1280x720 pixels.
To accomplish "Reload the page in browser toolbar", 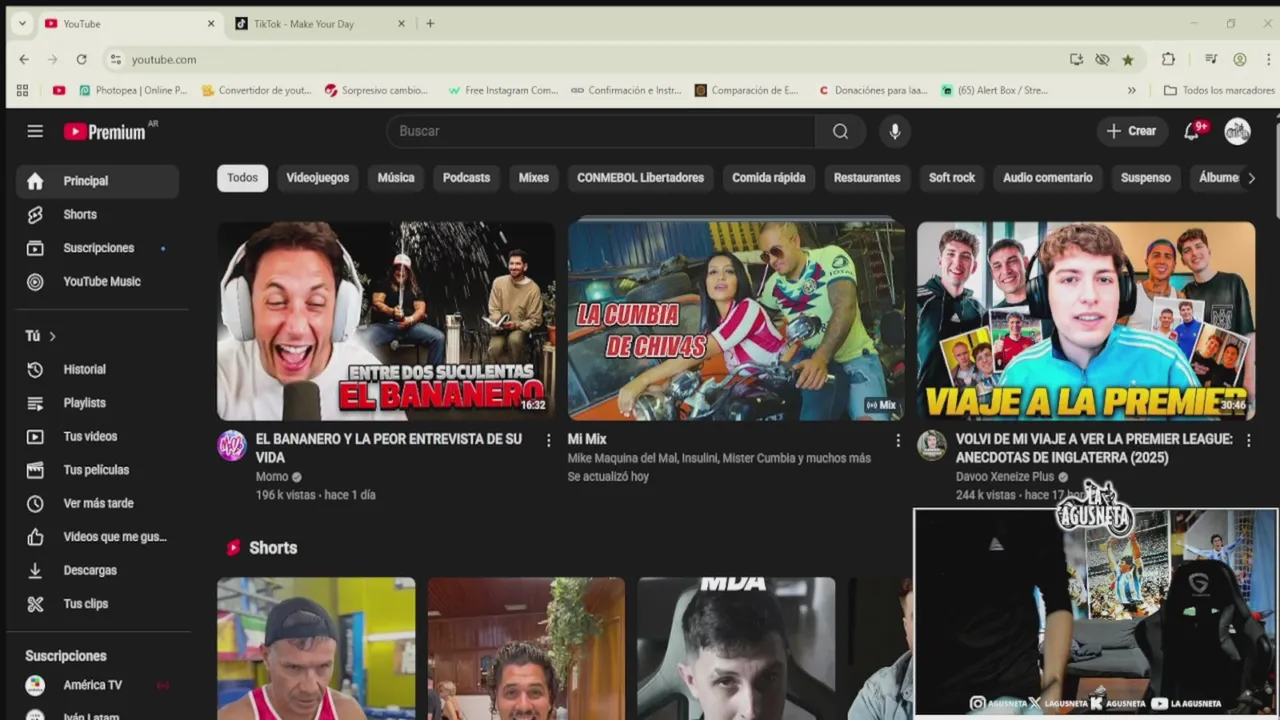I will click(81, 60).
